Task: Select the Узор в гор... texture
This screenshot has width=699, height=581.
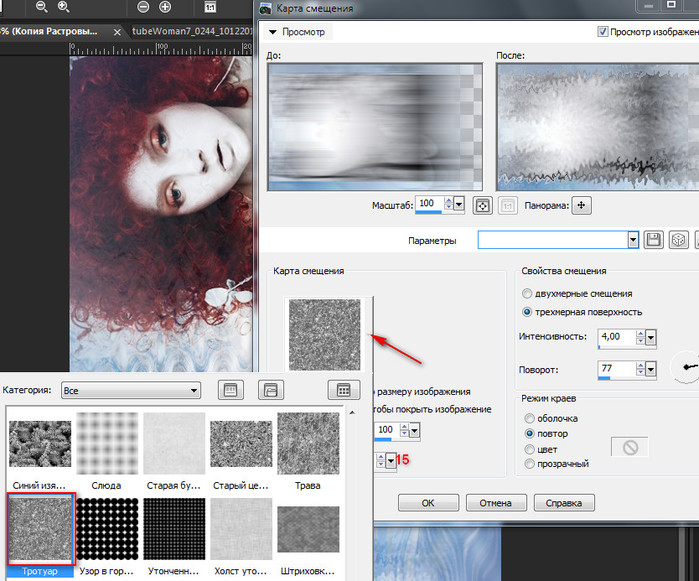Action: (x=107, y=529)
